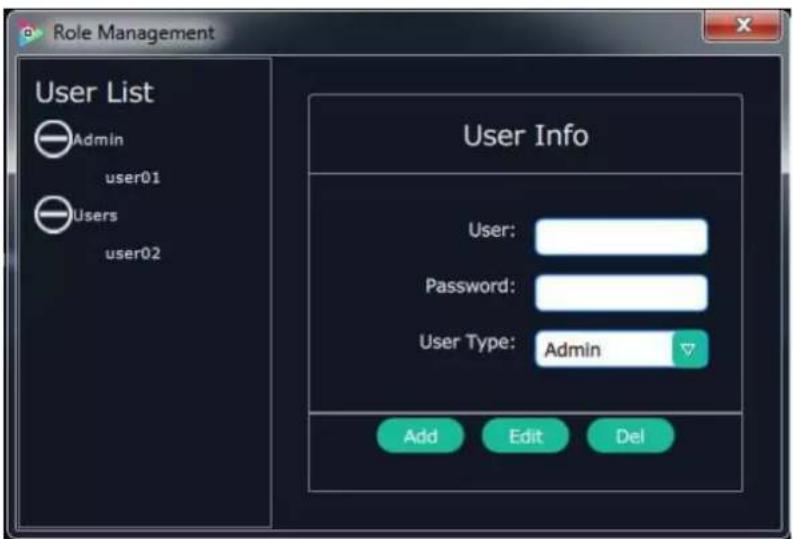Image resolution: width=793 pixels, height=539 pixels.
Task: Open the User Type dropdown arrow
Action: pos(689,349)
